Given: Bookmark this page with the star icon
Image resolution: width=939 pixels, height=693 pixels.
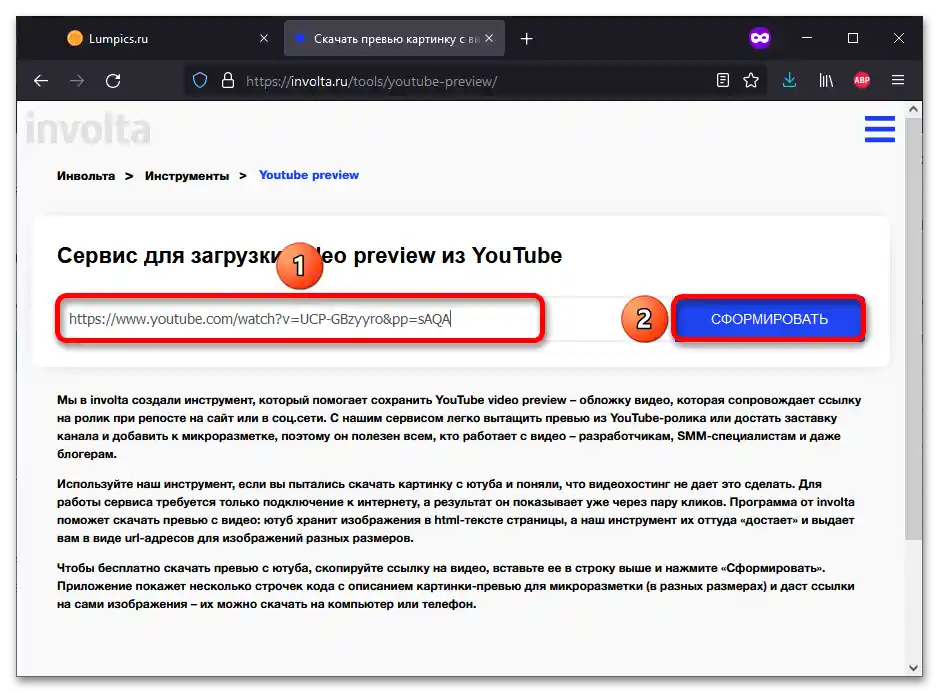Looking at the screenshot, I should pos(751,80).
